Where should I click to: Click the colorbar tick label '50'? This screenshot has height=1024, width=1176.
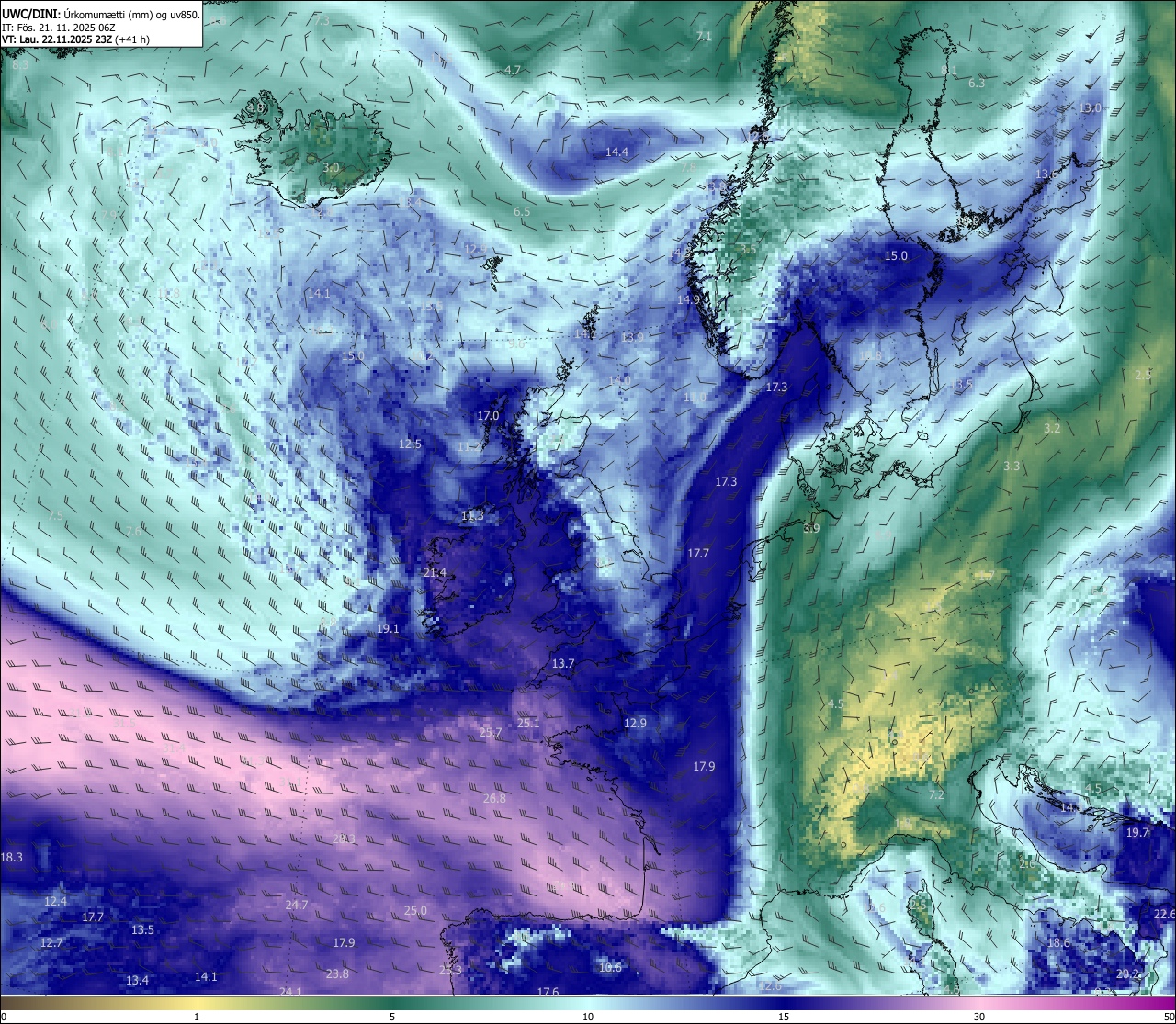(x=1169, y=1017)
